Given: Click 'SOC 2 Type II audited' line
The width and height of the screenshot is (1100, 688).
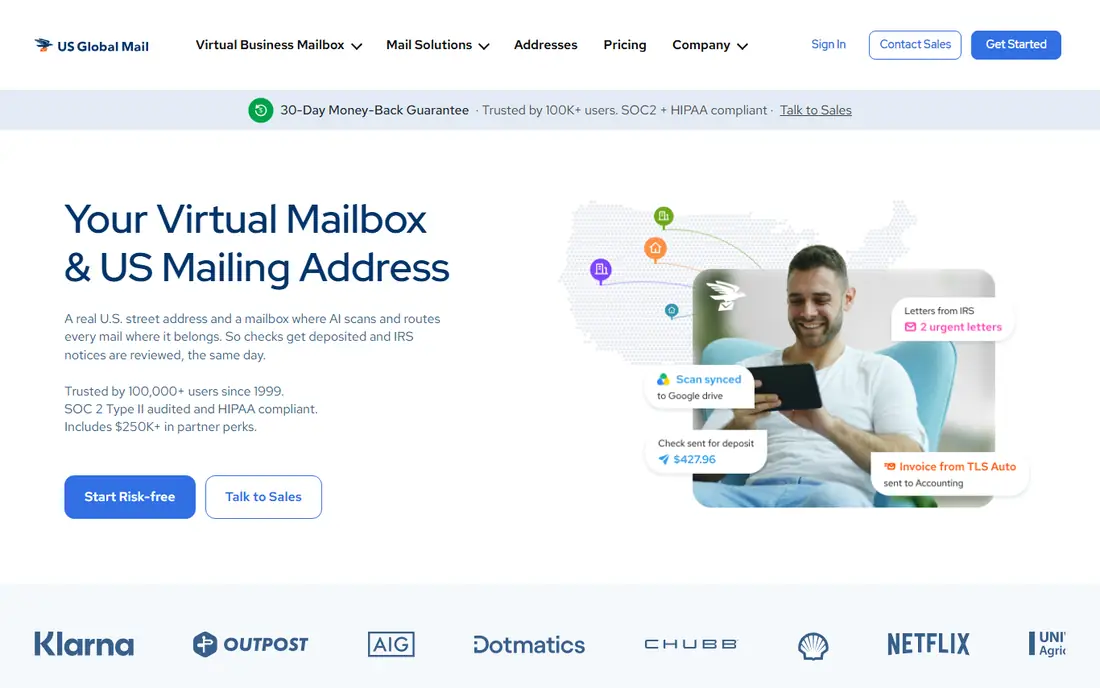Looking at the screenshot, I should 191,409.
